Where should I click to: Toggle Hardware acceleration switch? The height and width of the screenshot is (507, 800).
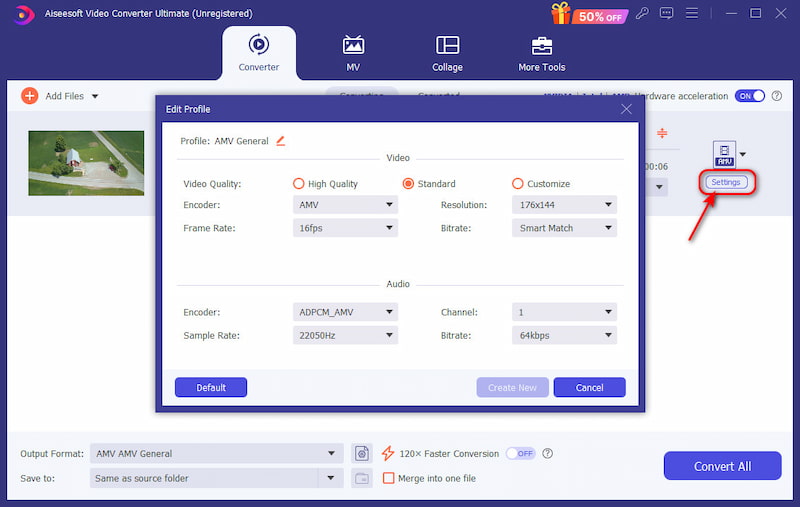pyautogui.click(x=749, y=96)
